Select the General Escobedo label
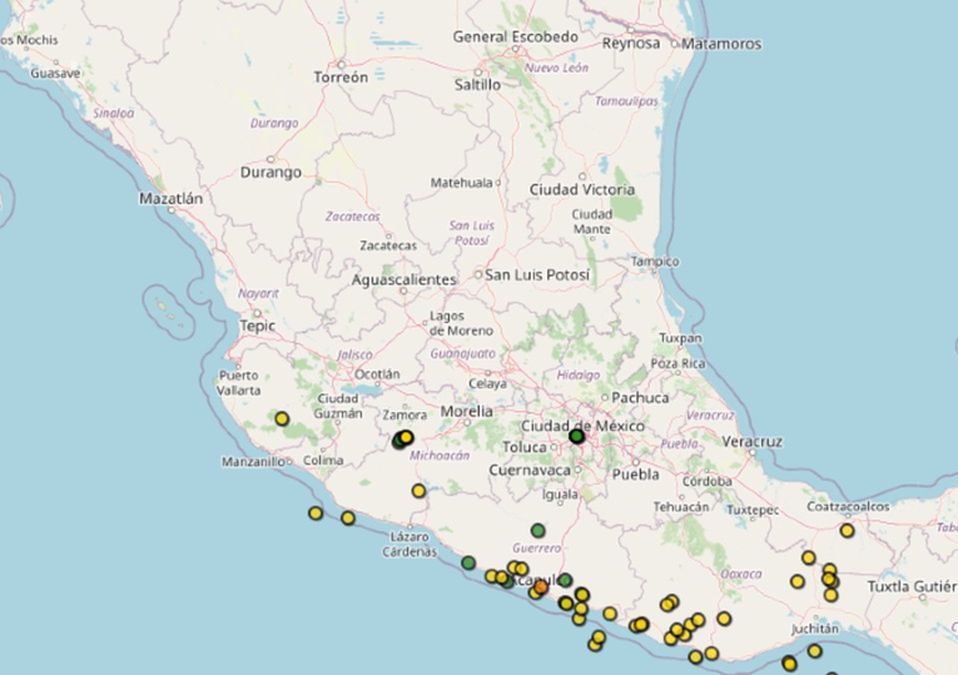This screenshot has height=675, width=958. coord(515,37)
